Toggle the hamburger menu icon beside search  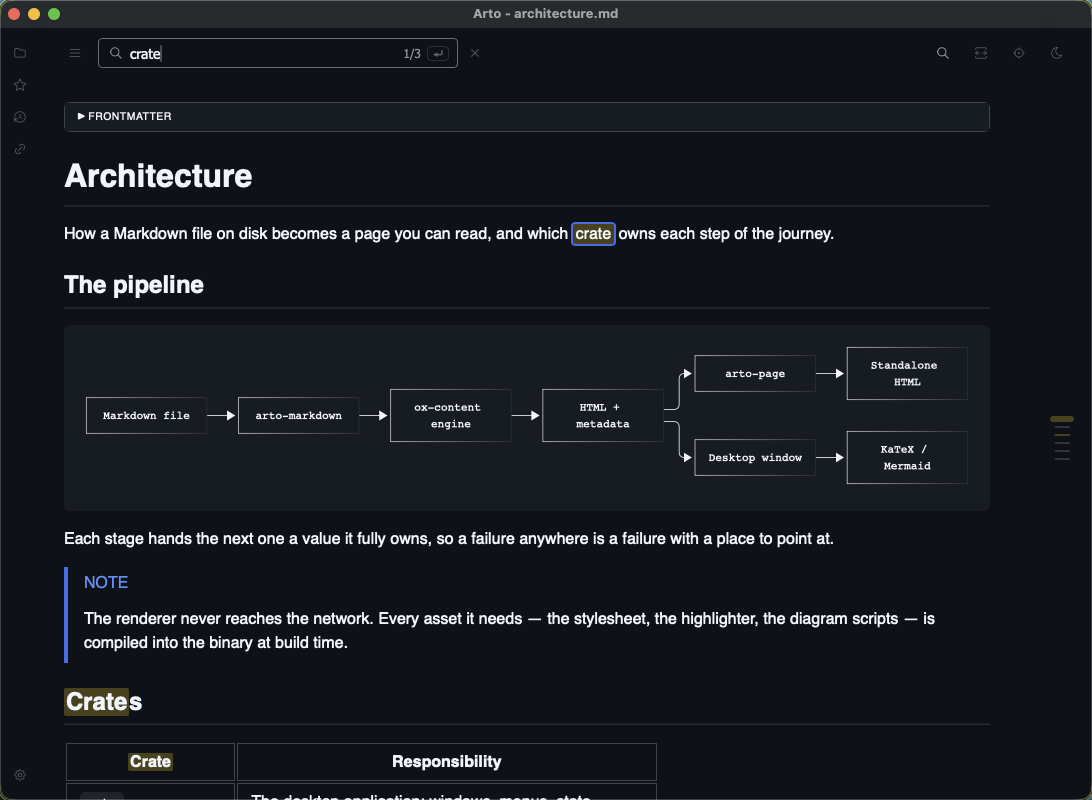point(75,53)
